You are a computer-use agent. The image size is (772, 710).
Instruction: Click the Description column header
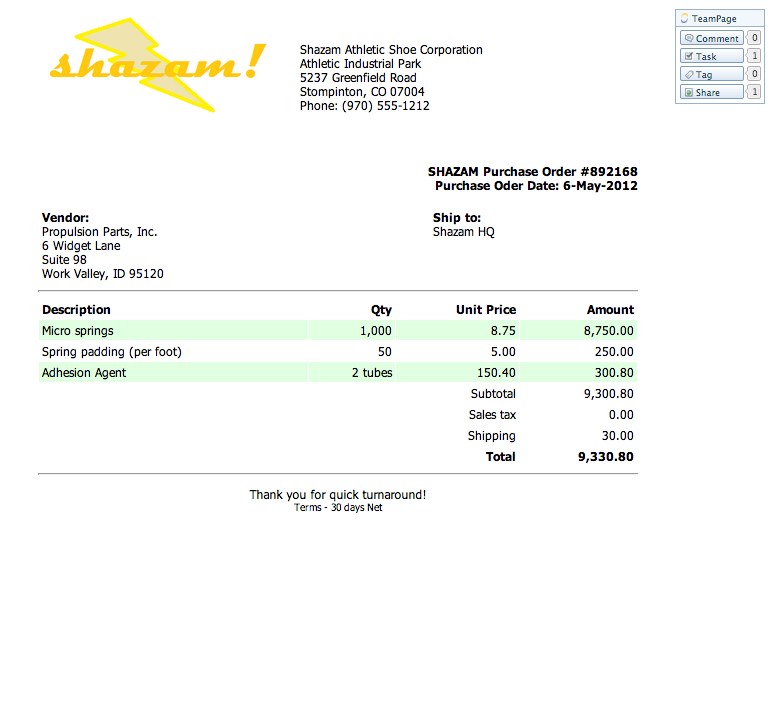point(76,310)
